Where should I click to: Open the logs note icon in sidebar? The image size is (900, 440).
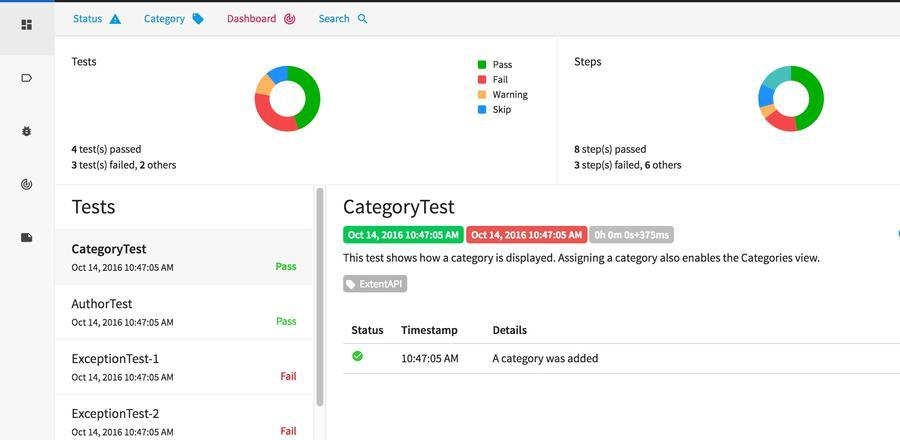[26, 237]
